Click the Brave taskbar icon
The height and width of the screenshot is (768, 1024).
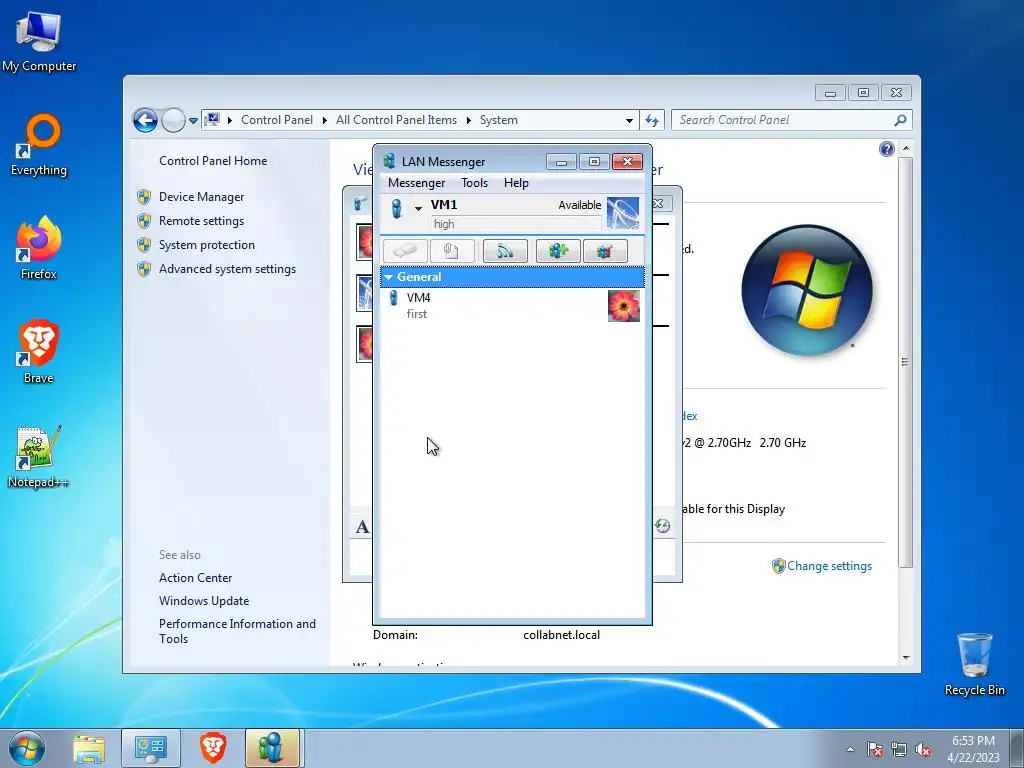[213, 749]
